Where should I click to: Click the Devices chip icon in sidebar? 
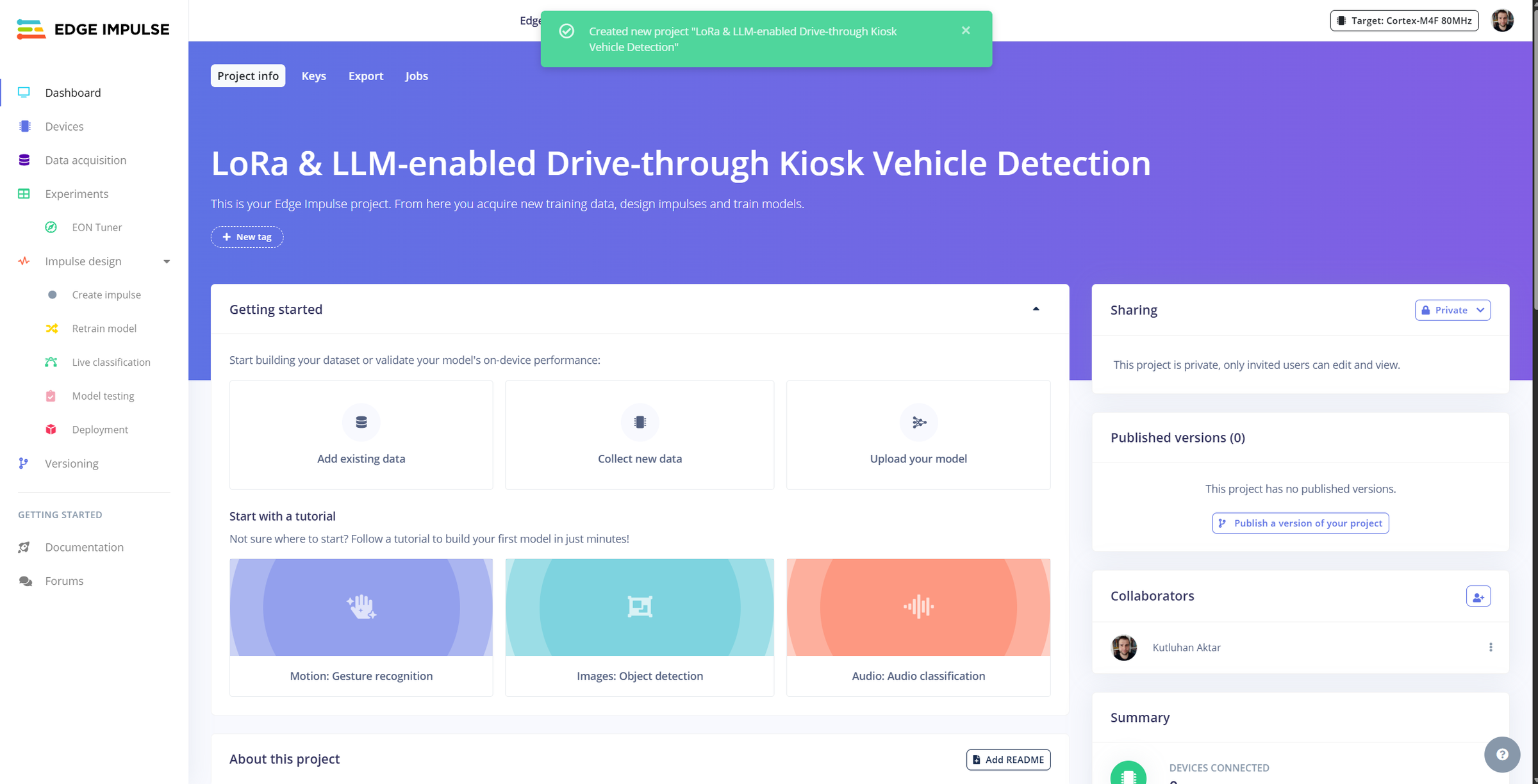(x=24, y=126)
